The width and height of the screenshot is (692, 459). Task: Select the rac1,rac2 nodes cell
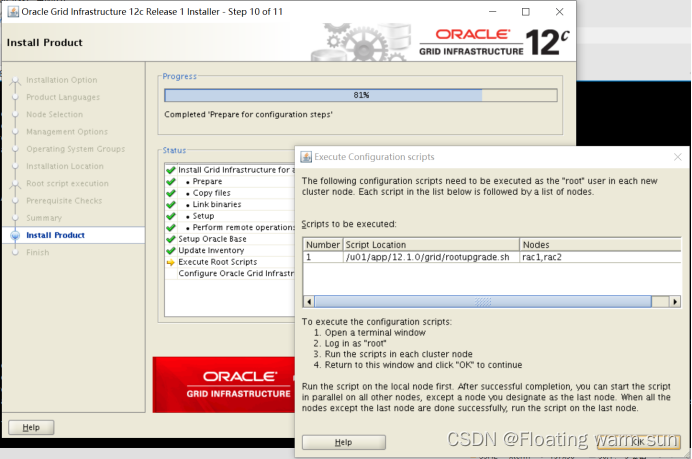tap(600, 257)
